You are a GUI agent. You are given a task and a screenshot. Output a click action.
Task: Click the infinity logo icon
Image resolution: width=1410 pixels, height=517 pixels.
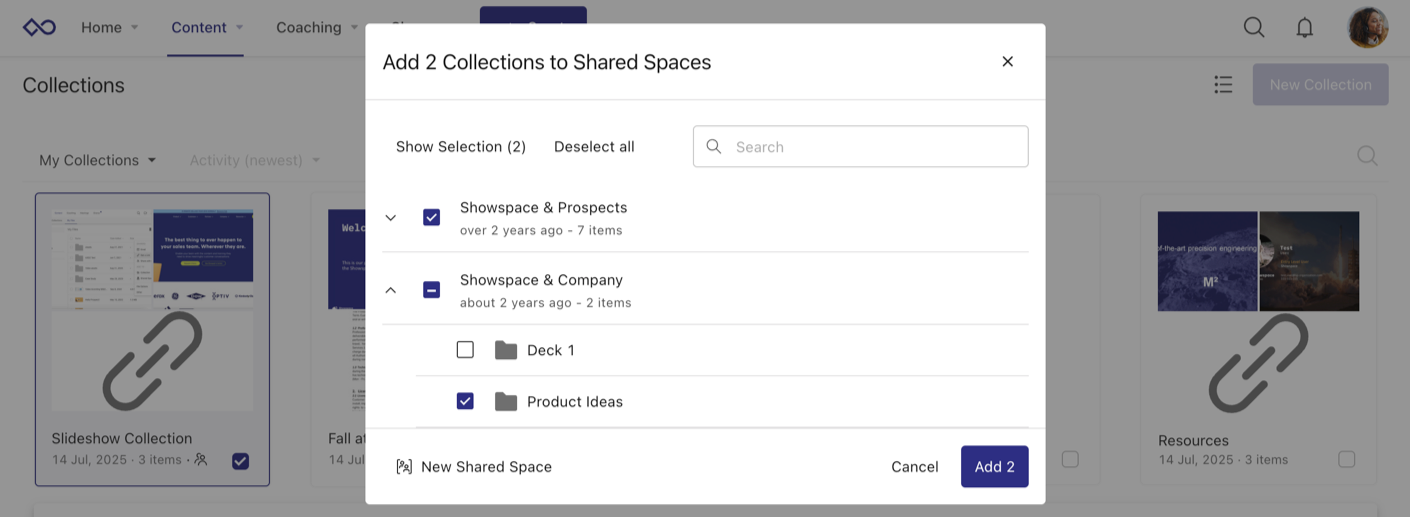(x=40, y=27)
